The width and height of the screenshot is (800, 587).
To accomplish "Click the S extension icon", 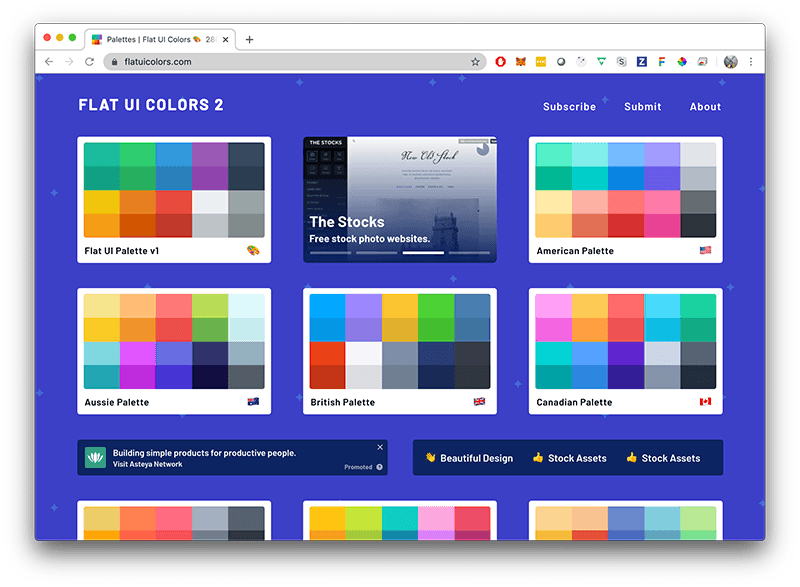I will click(621, 62).
